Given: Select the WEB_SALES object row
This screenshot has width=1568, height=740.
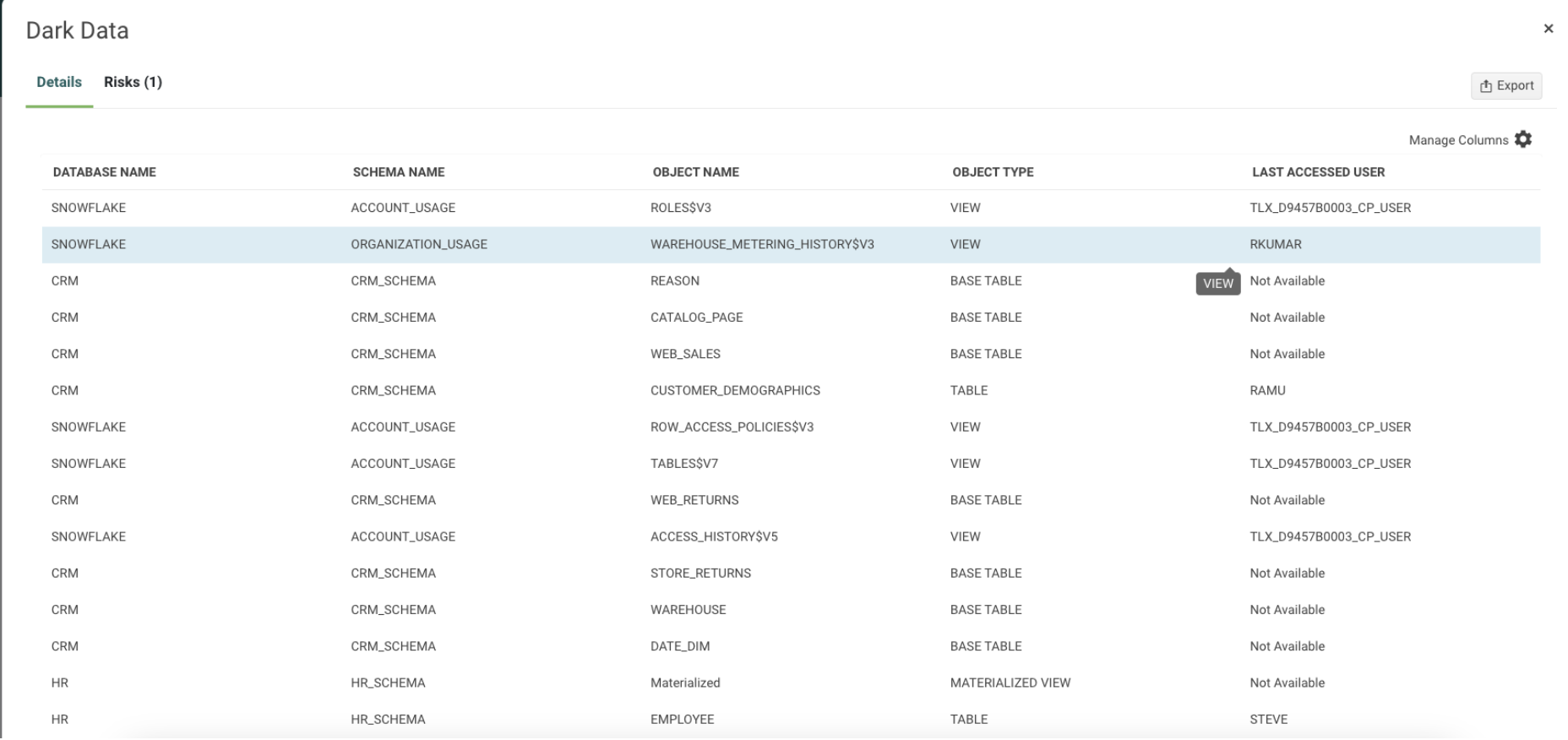Looking at the screenshot, I should point(791,354).
